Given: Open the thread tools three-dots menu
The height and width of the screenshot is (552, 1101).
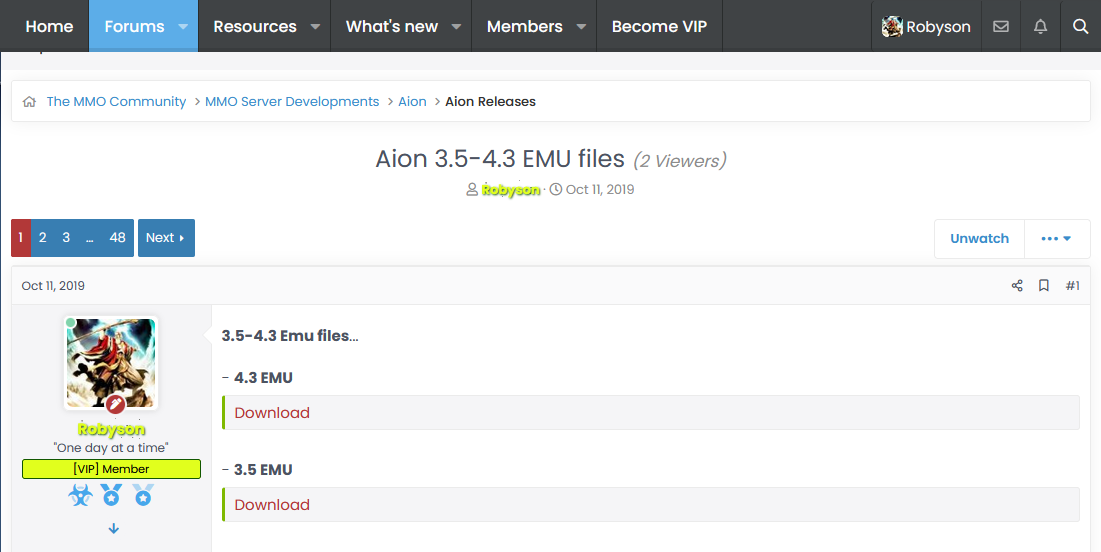Looking at the screenshot, I should [1057, 239].
